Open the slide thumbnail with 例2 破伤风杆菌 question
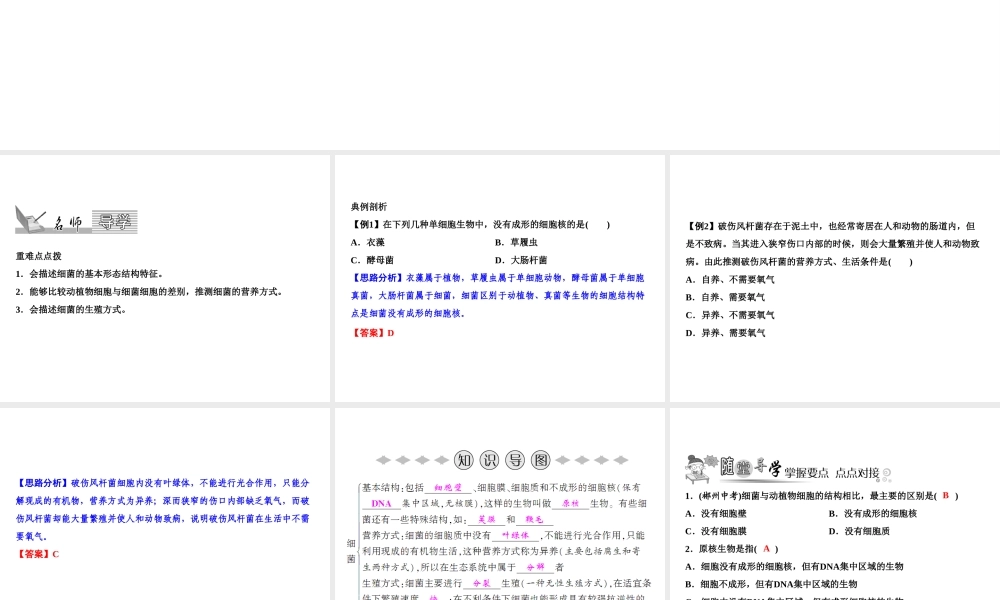The height and width of the screenshot is (600, 1000). [x=835, y=279]
